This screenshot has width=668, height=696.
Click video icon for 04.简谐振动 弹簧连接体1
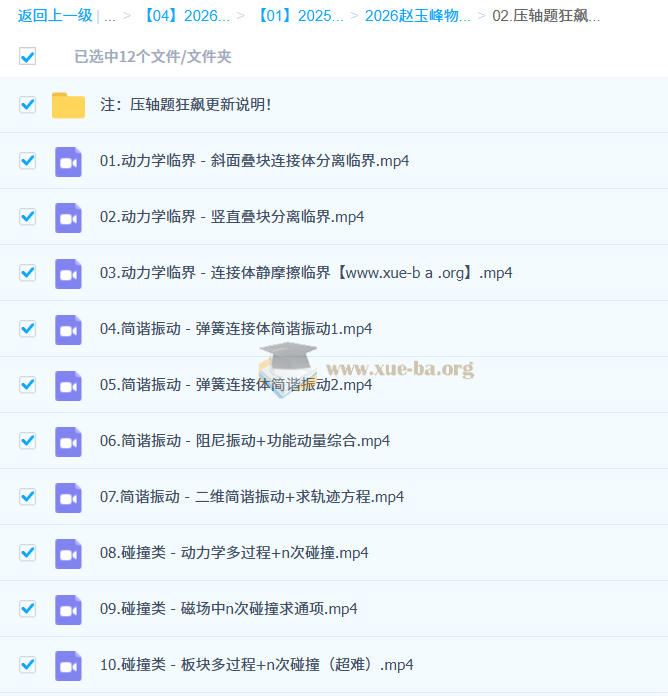coord(68,329)
